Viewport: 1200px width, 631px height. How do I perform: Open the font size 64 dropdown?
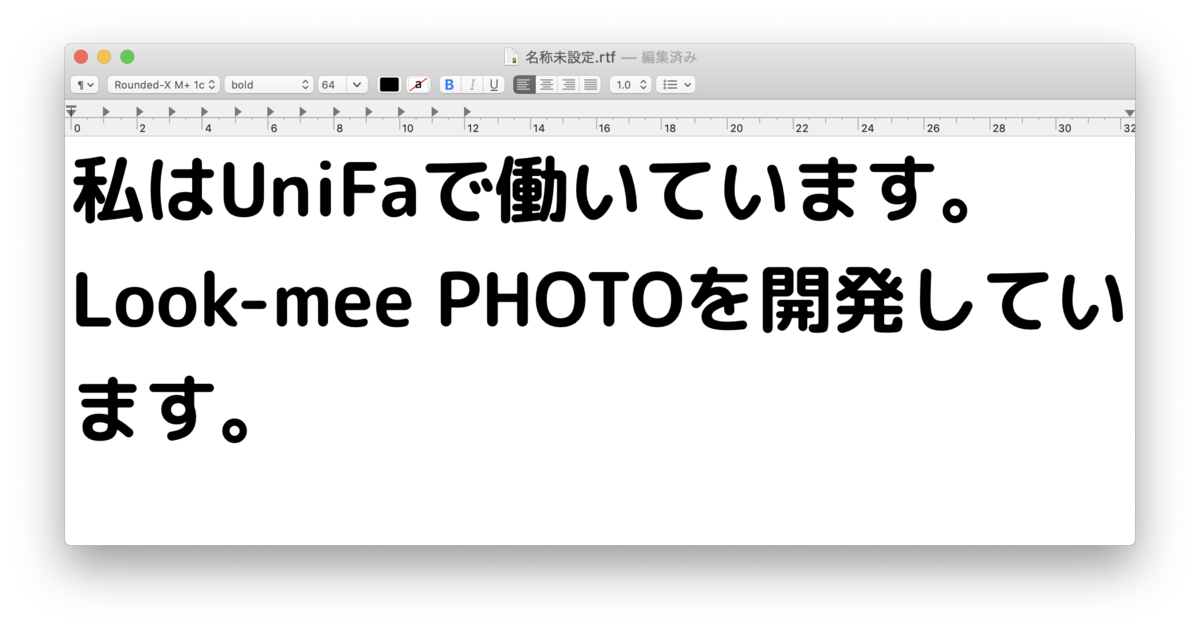[x=342, y=84]
